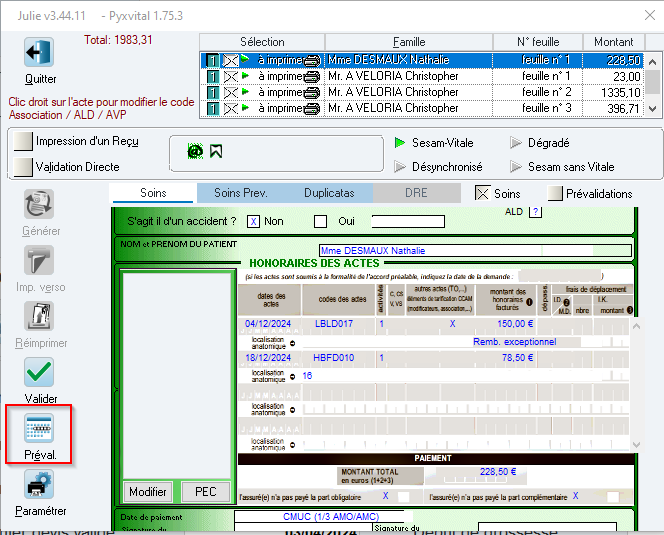Check the accident Non box

point(253,222)
